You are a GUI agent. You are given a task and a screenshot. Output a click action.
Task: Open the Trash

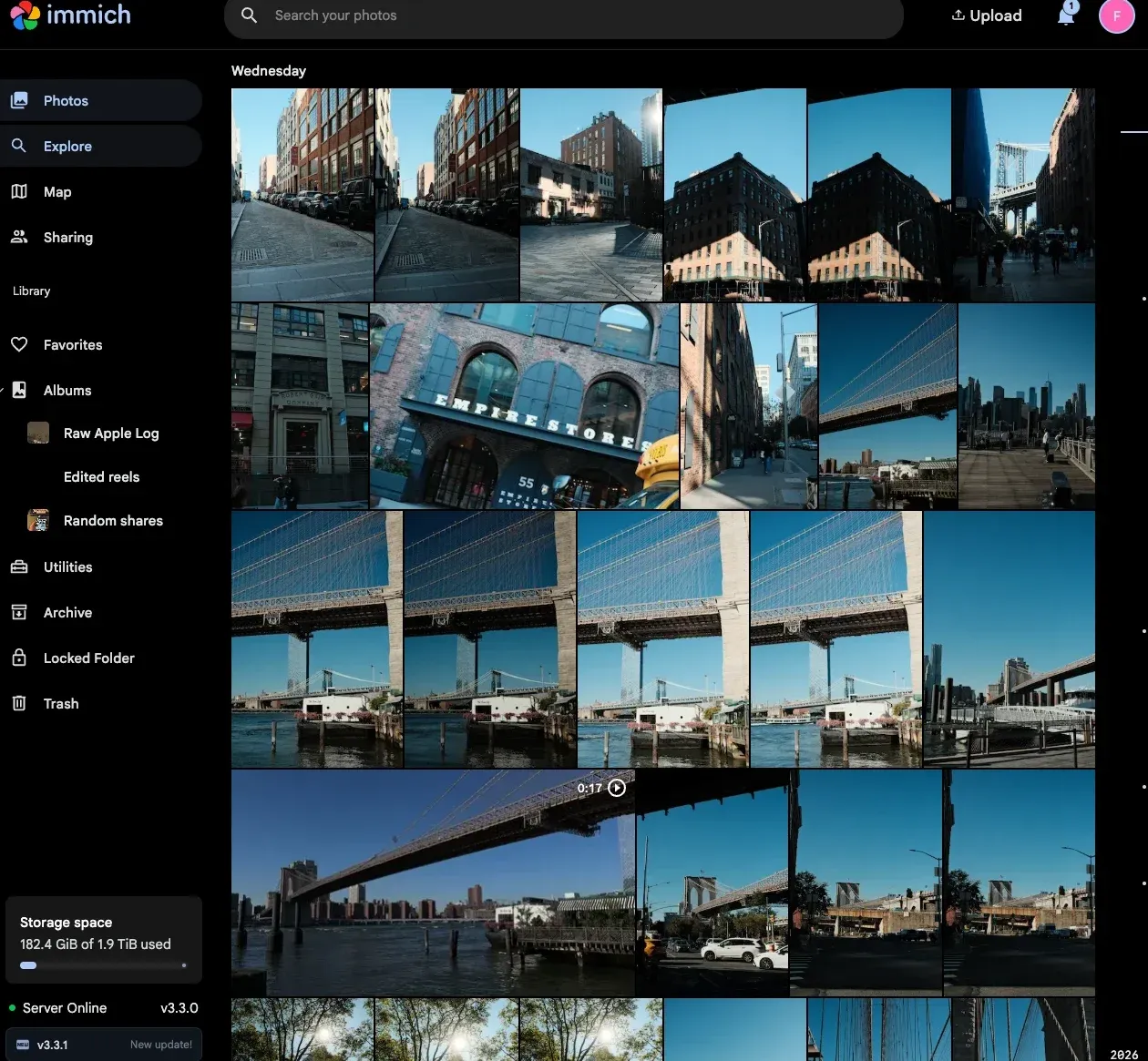tap(100, 703)
